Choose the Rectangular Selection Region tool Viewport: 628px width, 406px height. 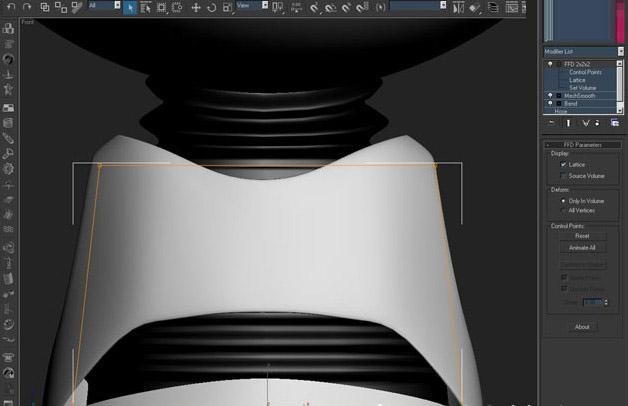(161, 7)
